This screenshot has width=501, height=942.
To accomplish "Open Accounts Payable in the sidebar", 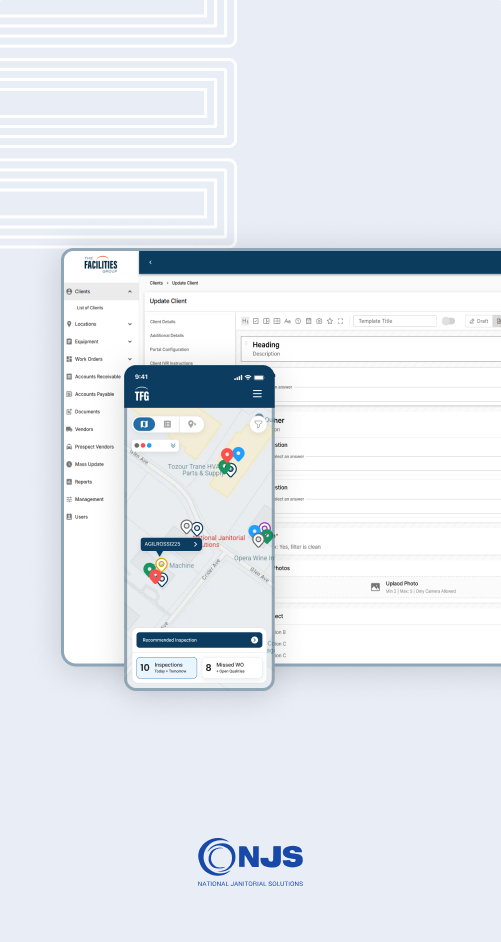I will tap(94, 394).
